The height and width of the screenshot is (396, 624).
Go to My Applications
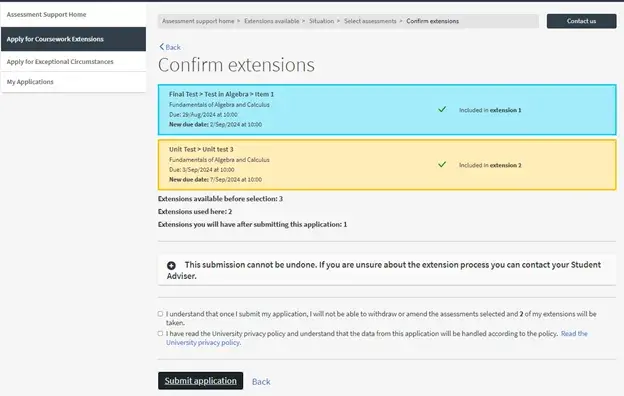pyautogui.click(x=73, y=82)
